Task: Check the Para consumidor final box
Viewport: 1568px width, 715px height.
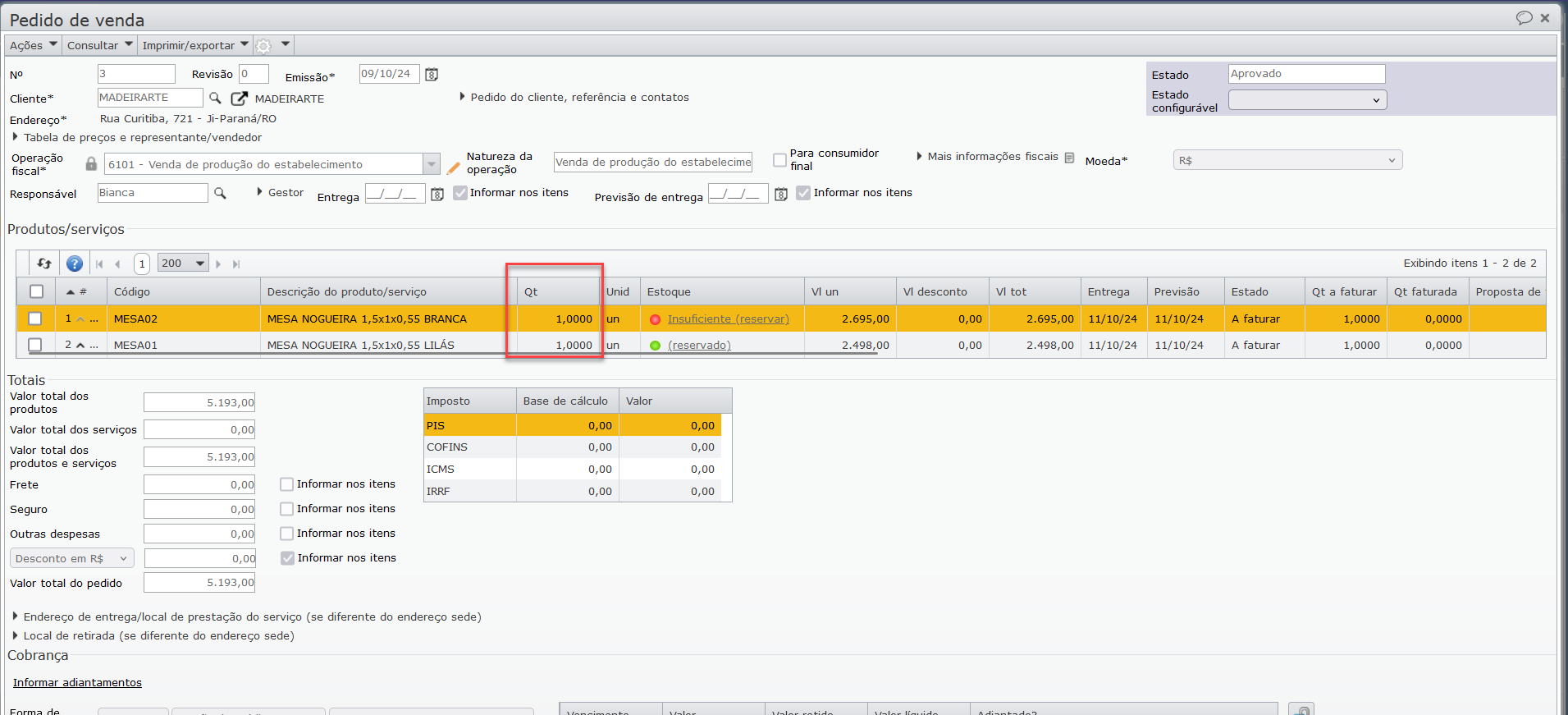Action: [x=780, y=160]
